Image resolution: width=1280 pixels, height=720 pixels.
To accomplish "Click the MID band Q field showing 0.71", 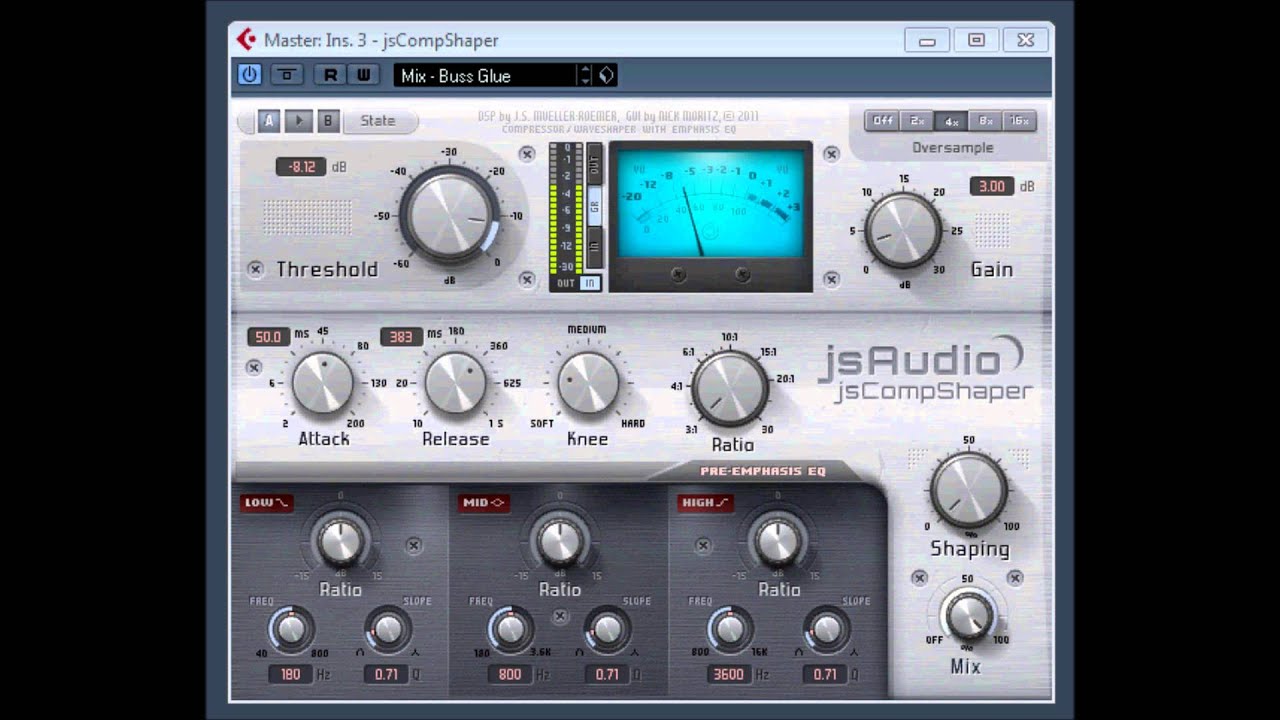I will click(x=606, y=674).
